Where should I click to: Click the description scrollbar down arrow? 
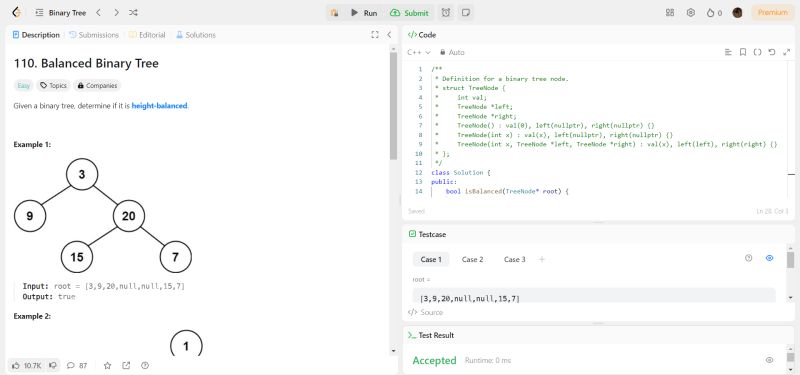393,351
